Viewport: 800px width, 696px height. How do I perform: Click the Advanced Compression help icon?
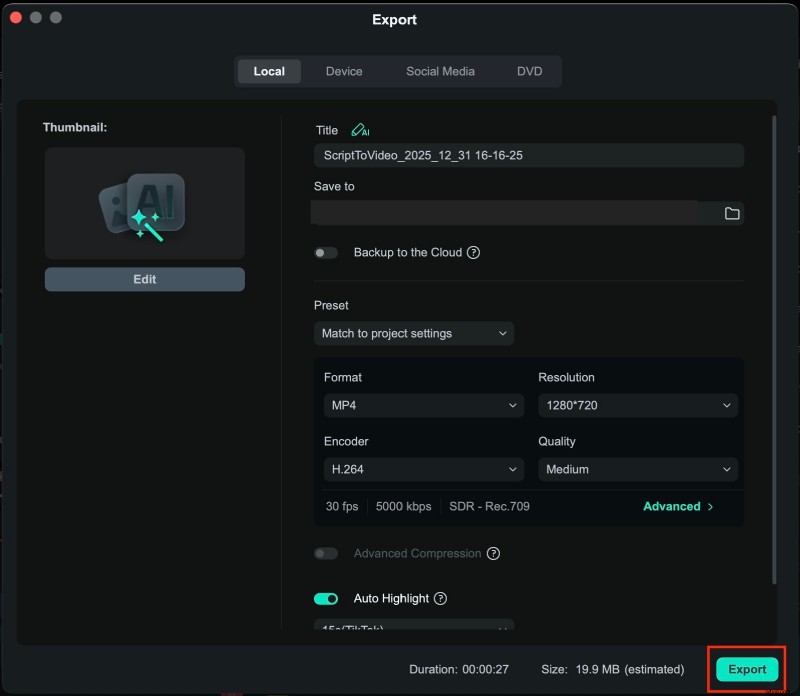[x=492, y=553]
